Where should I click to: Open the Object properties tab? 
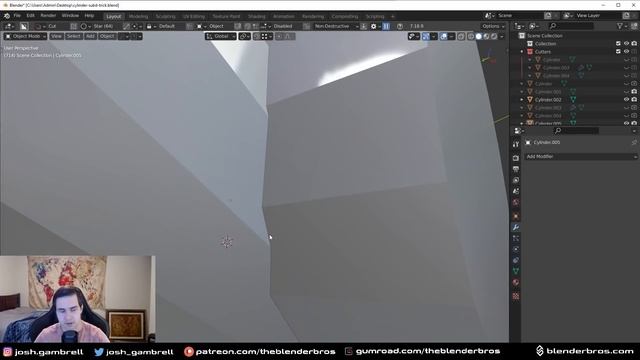(516, 216)
